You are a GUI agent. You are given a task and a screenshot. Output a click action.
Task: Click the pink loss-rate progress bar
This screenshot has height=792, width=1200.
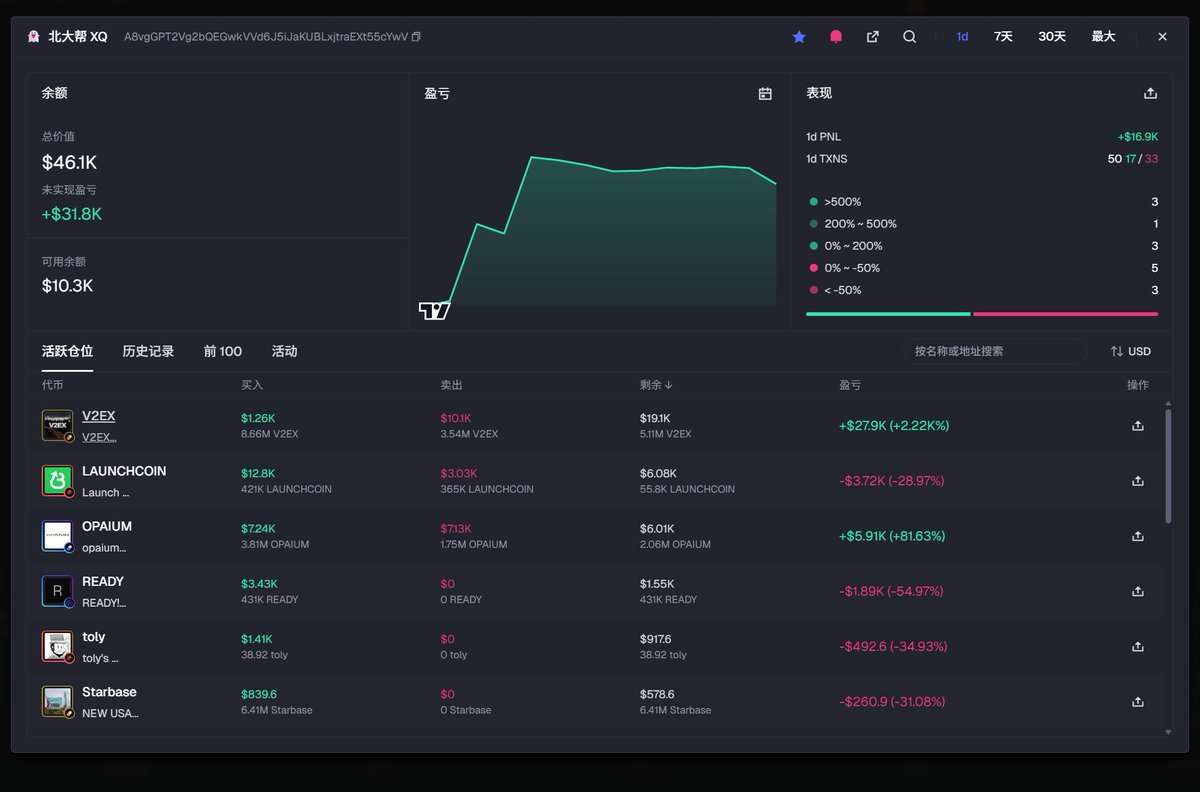coord(1065,314)
